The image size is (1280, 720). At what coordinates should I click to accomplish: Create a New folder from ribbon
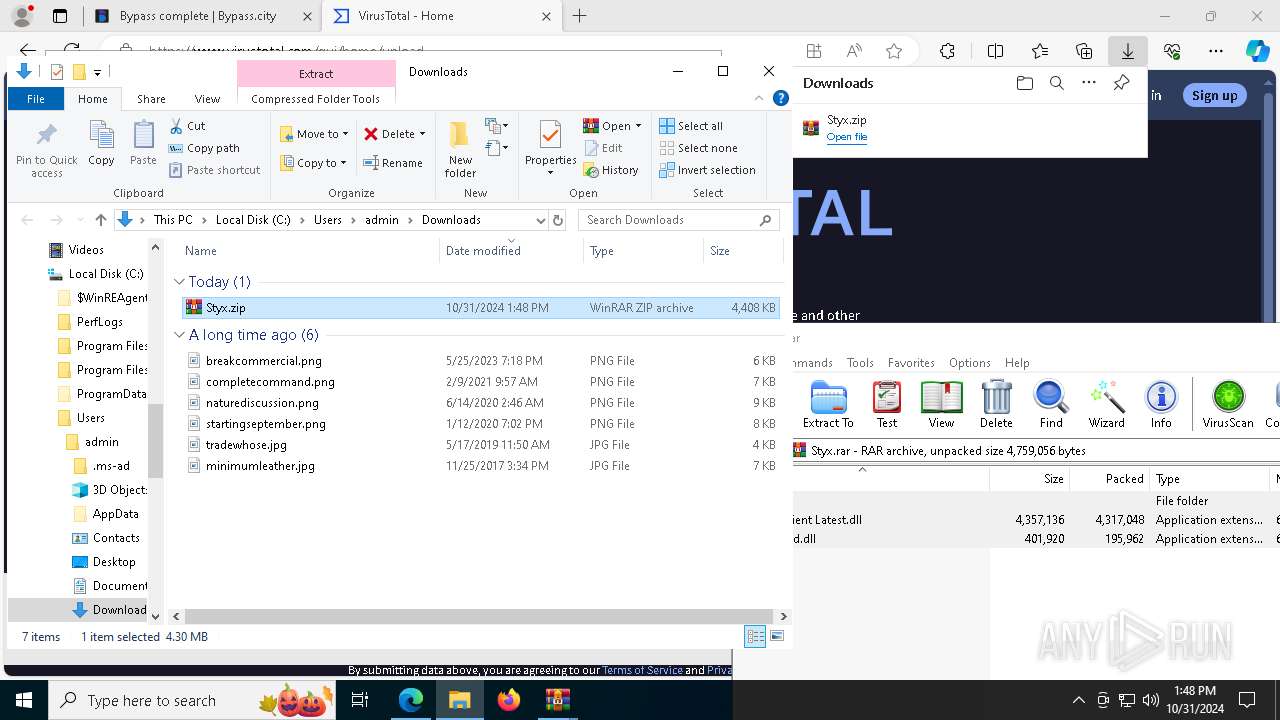pyautogui.click(x=460, y=150)
